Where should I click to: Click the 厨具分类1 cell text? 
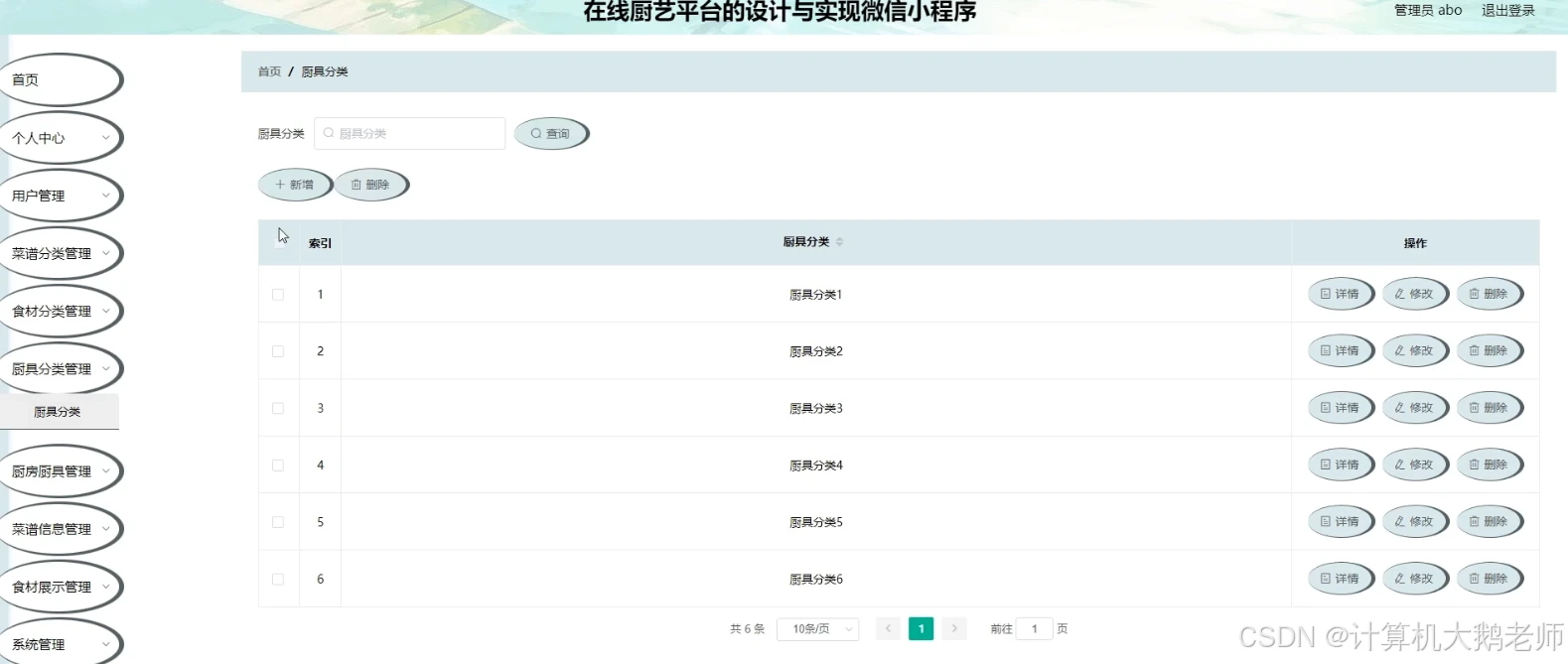coord(815,295)
